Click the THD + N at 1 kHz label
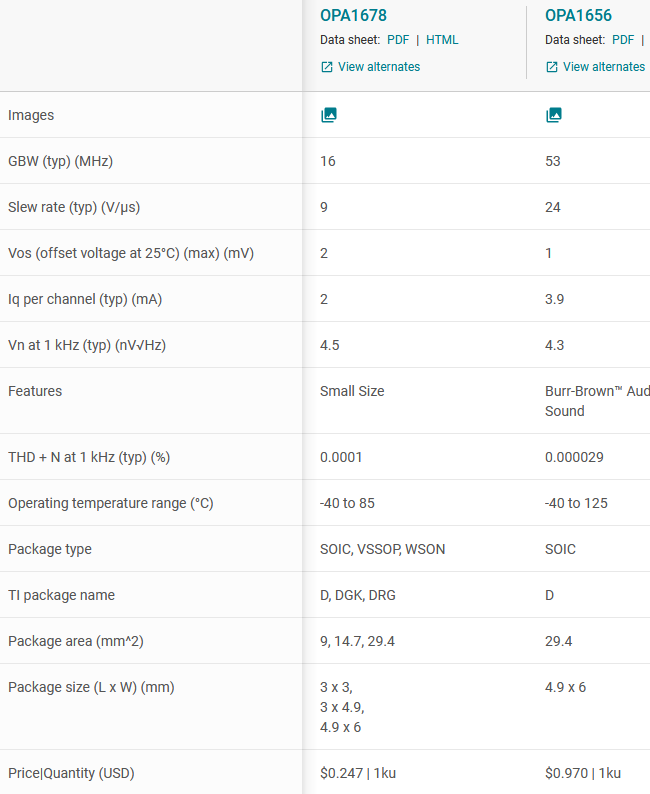This screenshot has height=794, width=650. tap(89, 457)
